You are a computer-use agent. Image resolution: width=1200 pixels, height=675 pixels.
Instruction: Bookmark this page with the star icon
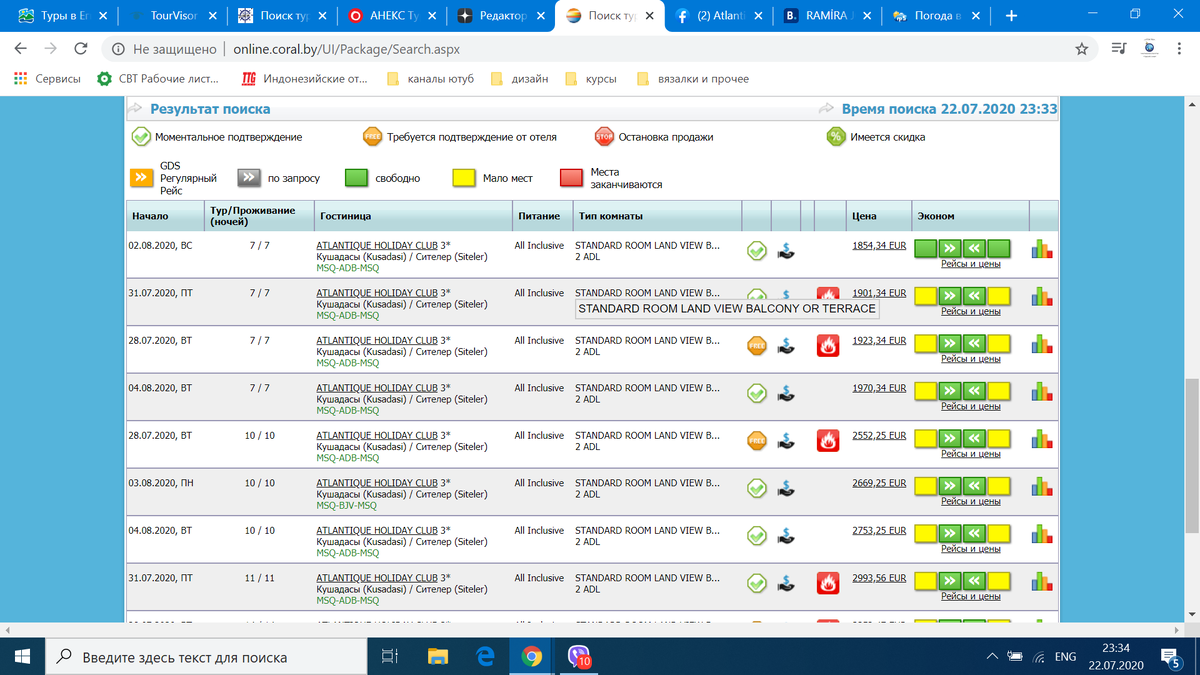1081,49
